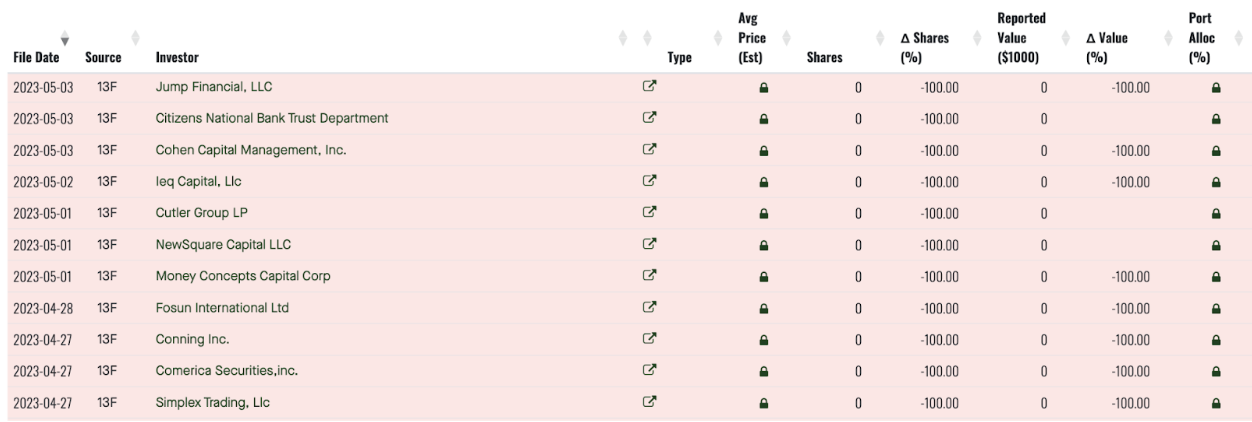1252x422 pixels.
Task: Sort by Shares column header
Action: [x=823, y=57]
